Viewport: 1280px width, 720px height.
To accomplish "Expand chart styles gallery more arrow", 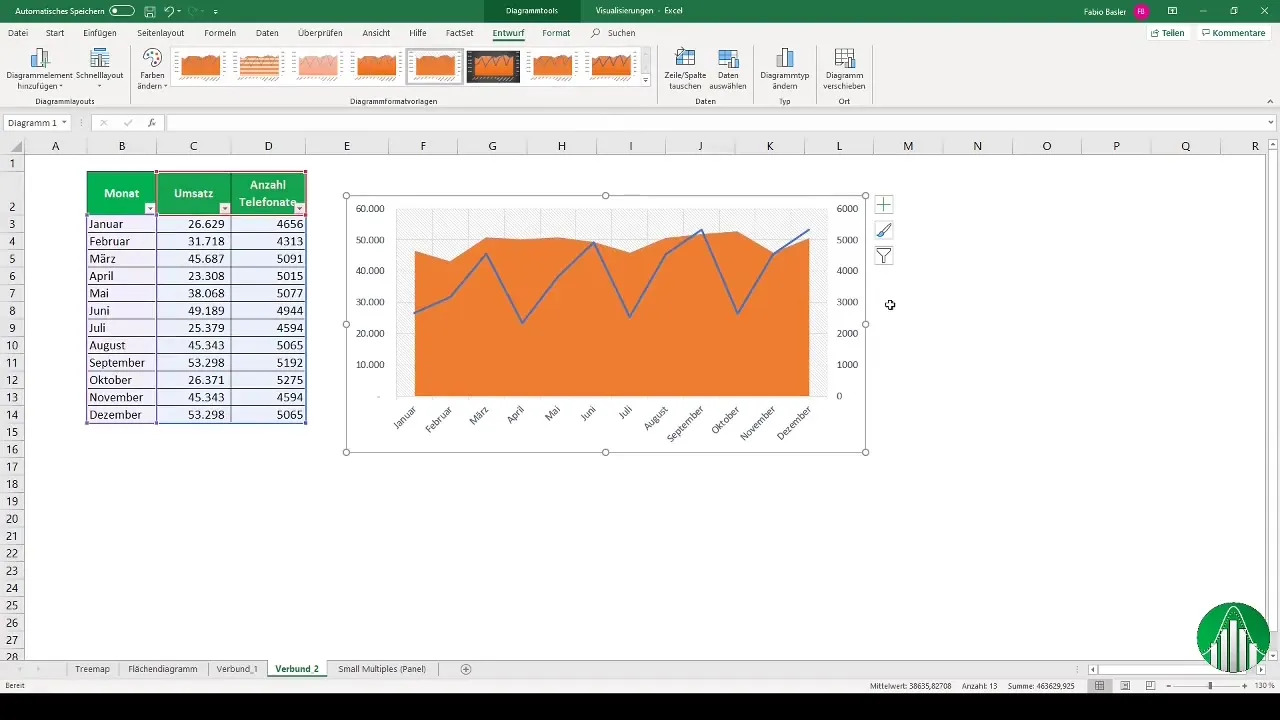I will [x=646, y=80].
